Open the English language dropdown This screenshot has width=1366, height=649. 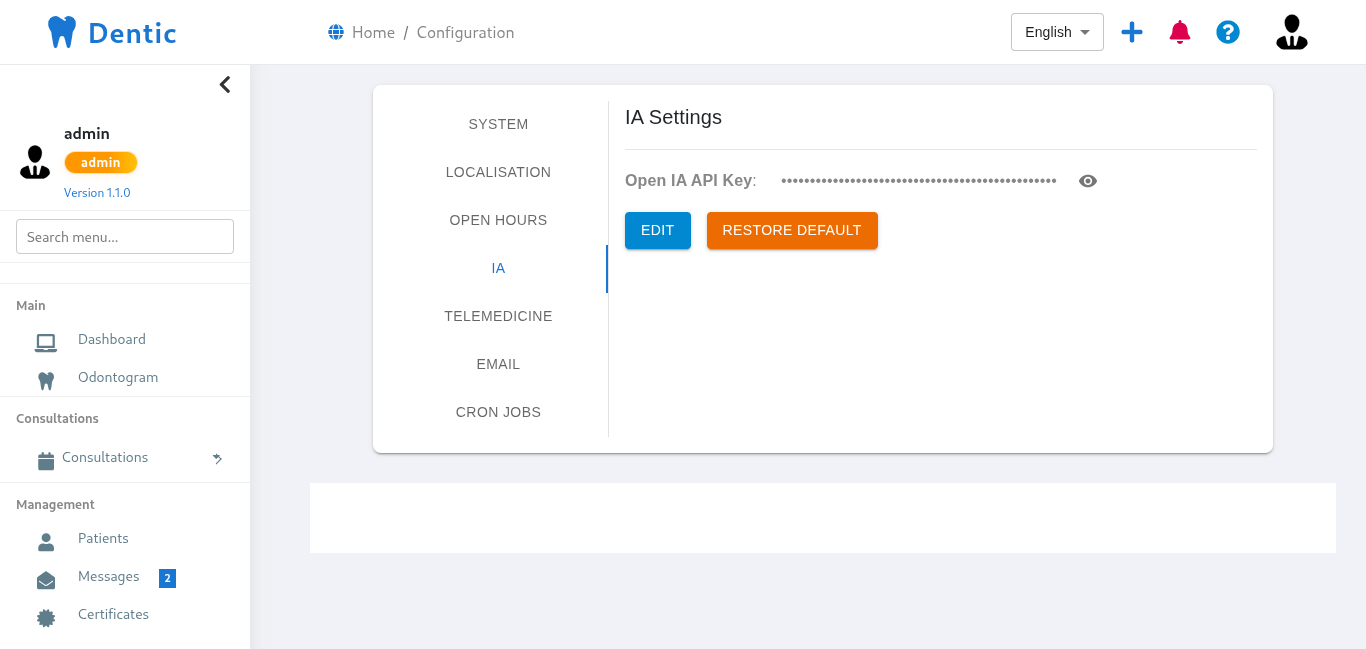tap(1057, 32)
